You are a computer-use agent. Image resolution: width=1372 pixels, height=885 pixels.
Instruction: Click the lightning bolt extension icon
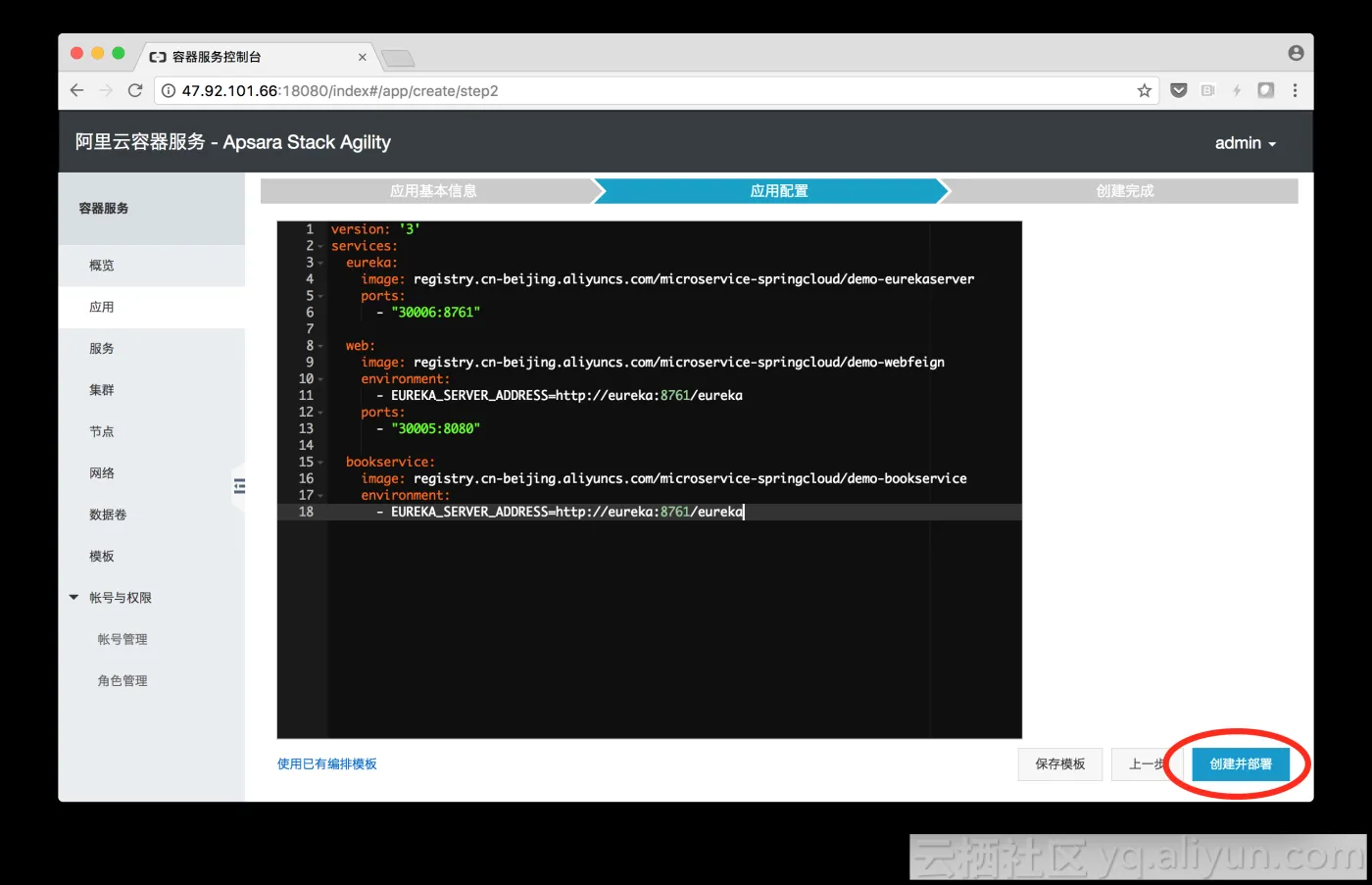pos(1237,90)
